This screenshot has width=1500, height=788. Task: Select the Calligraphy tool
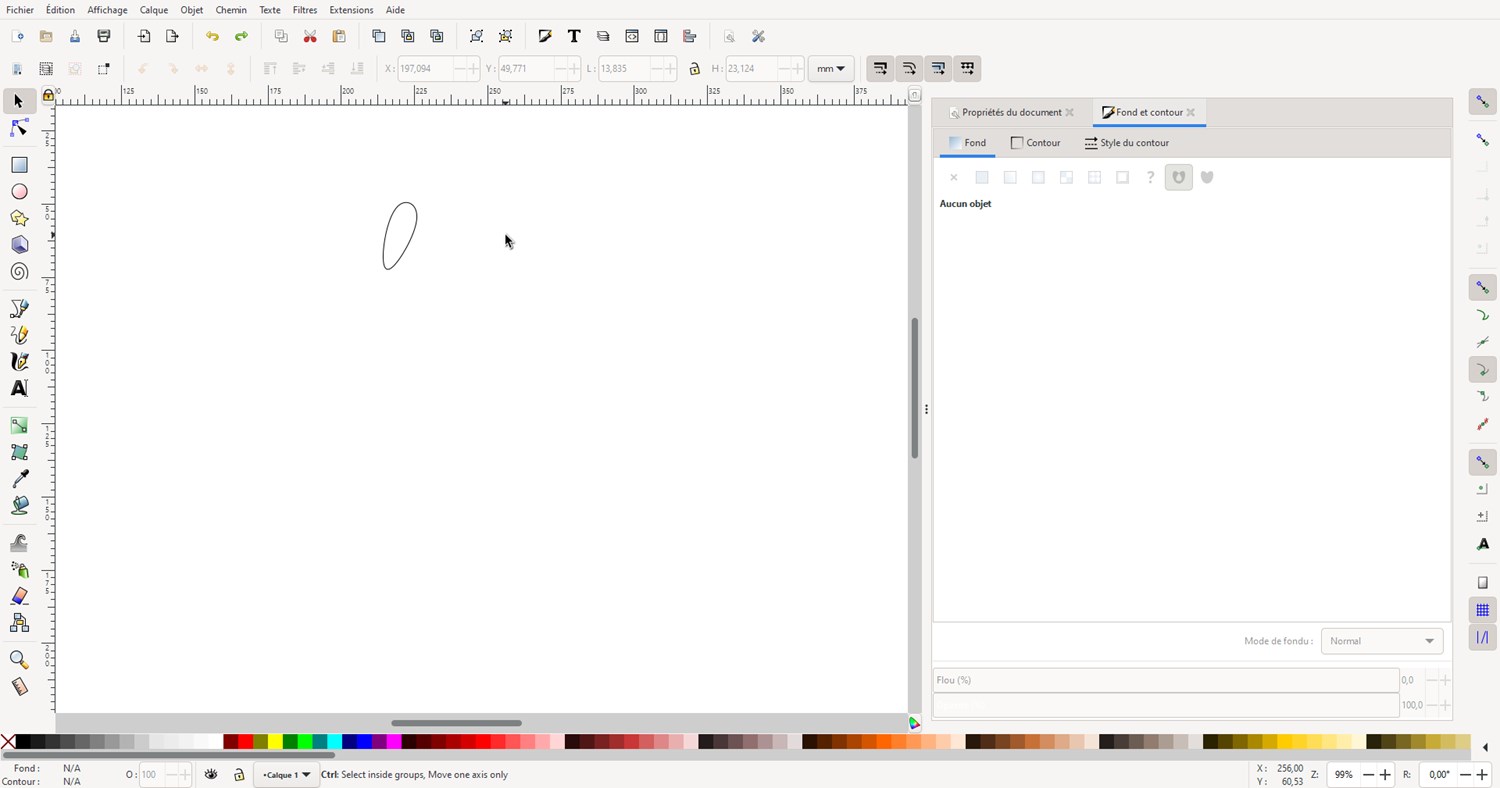click(x=19, y=362)
